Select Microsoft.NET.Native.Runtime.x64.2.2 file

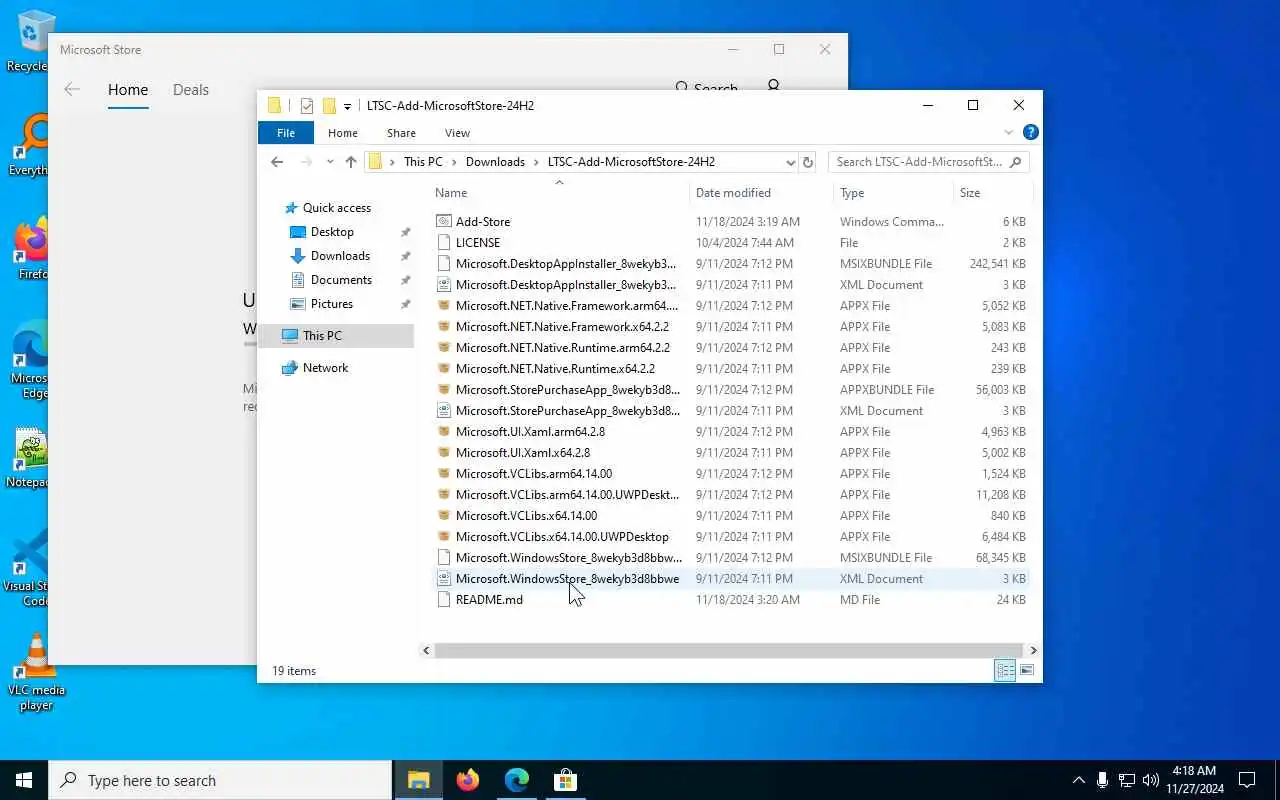(x=555, y=368)
